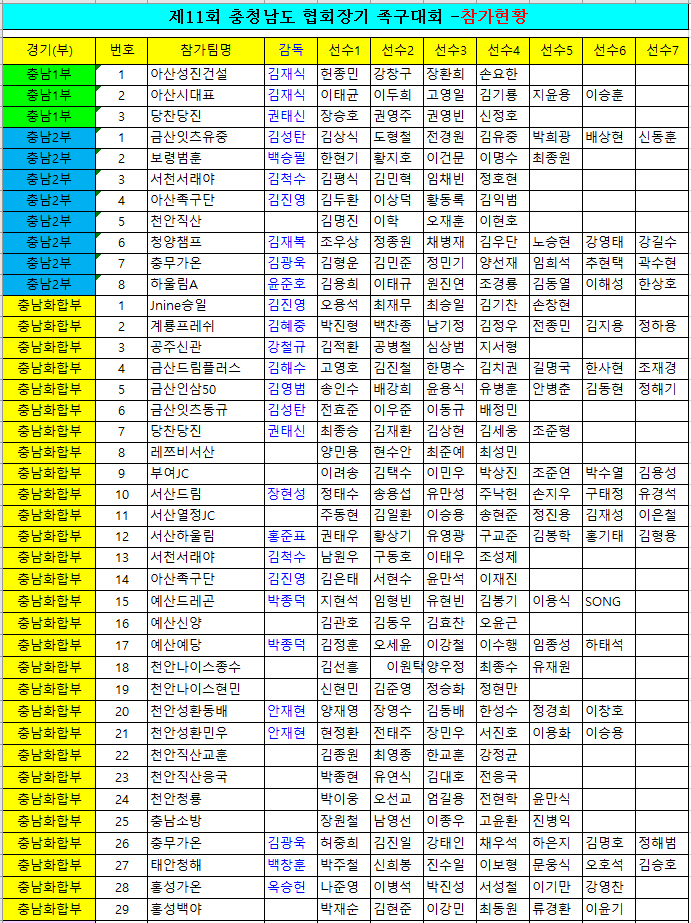The image size is (691, 923).
Task: Select the SONG player cell
Action: click(609, 602)
